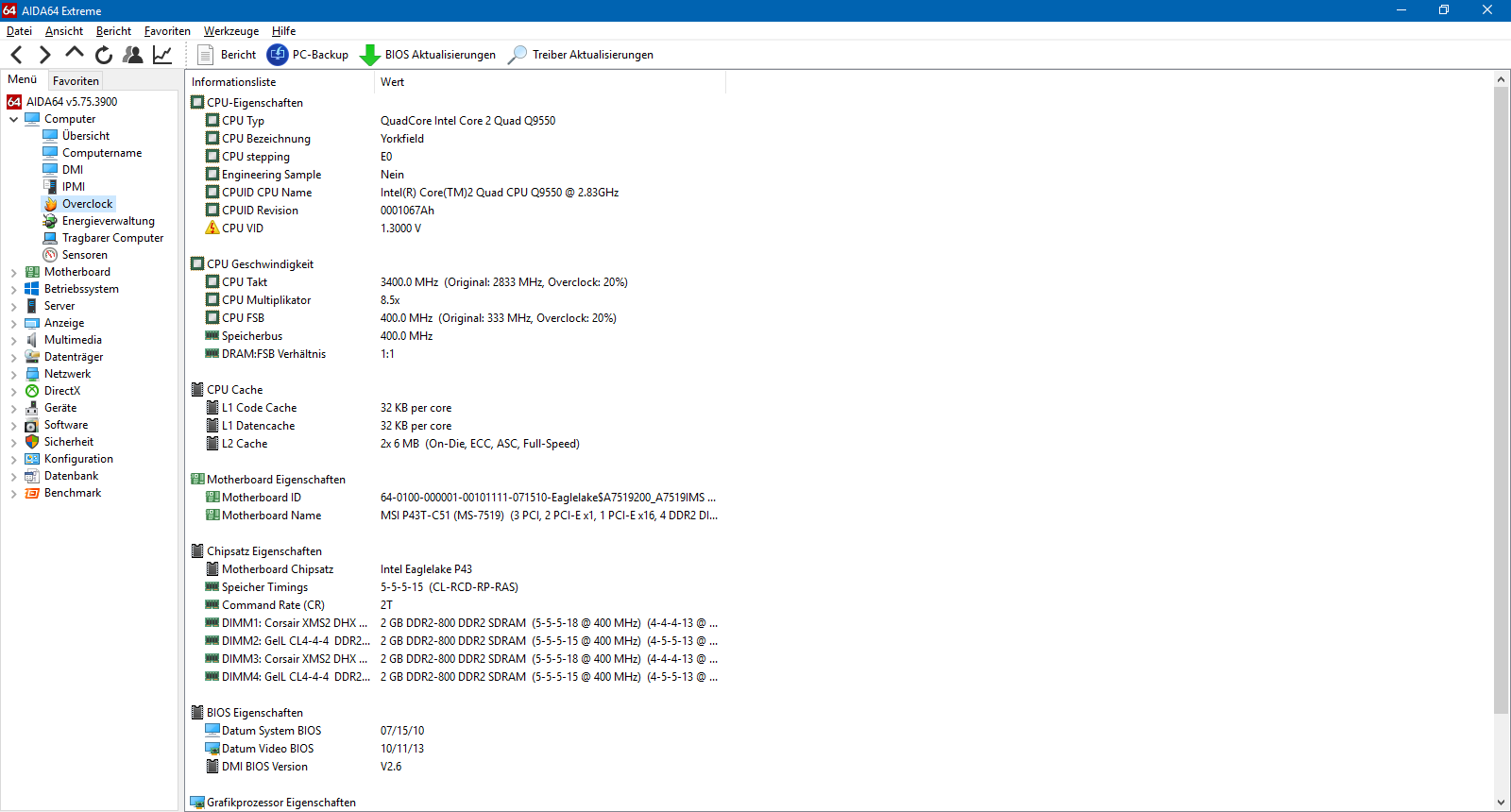Select the IPMI tree item
1511x812 pixels.
click(74, 187)
